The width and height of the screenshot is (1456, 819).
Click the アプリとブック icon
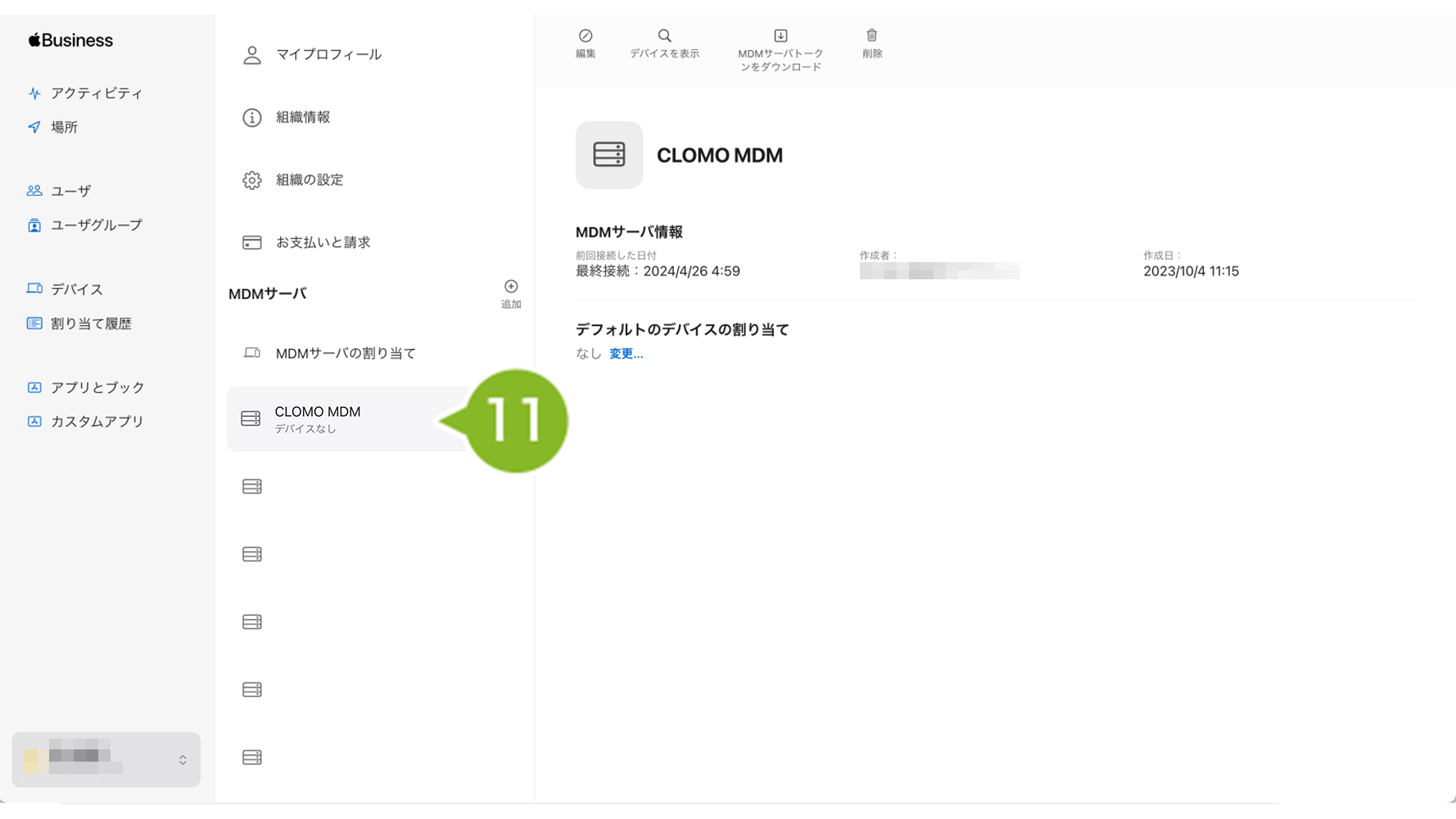[x=34, y=387]
